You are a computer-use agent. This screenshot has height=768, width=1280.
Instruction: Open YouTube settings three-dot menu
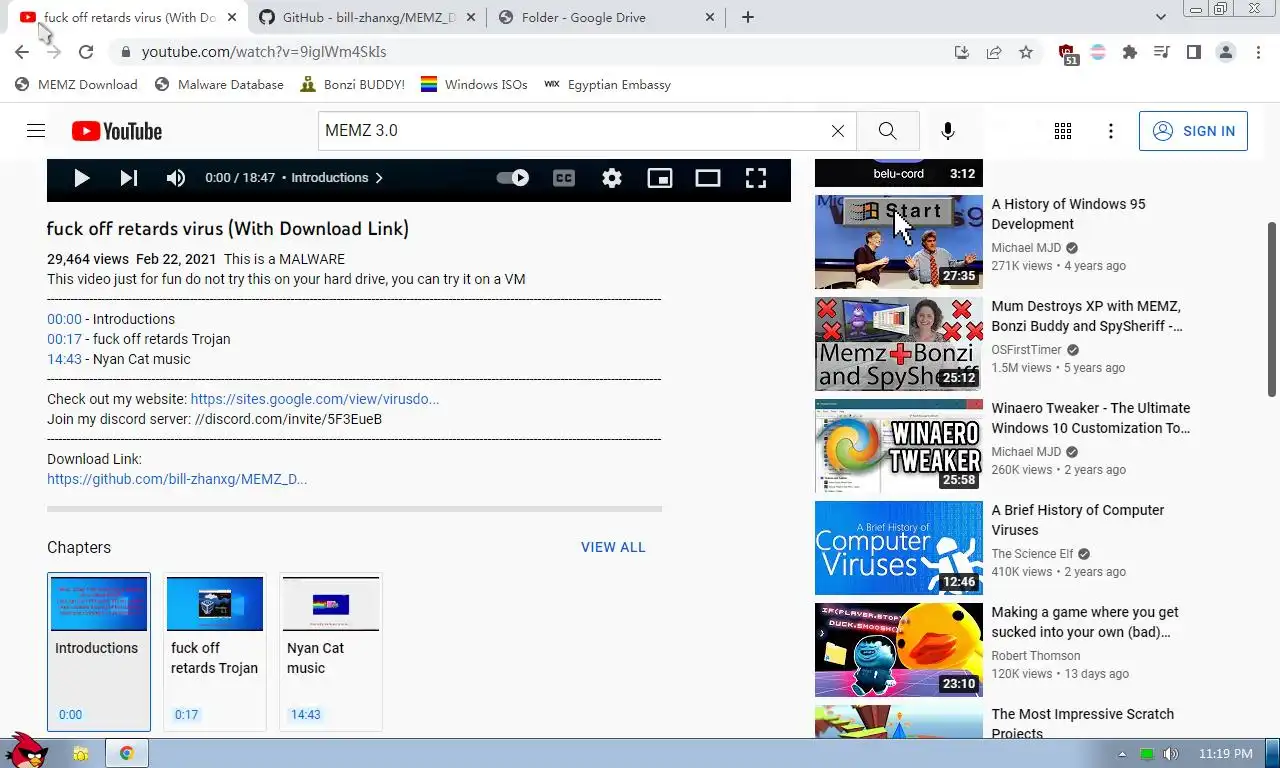(1111, 131)
